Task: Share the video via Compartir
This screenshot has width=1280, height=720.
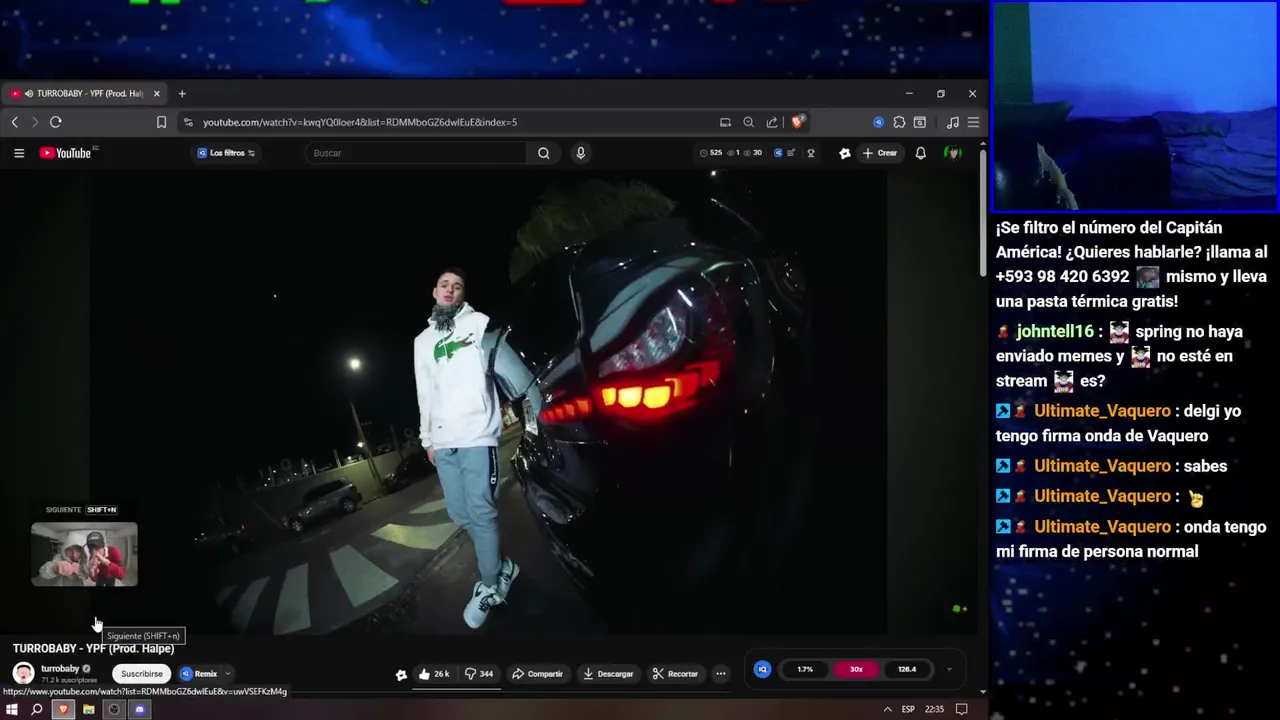Action: coord(537,674)
